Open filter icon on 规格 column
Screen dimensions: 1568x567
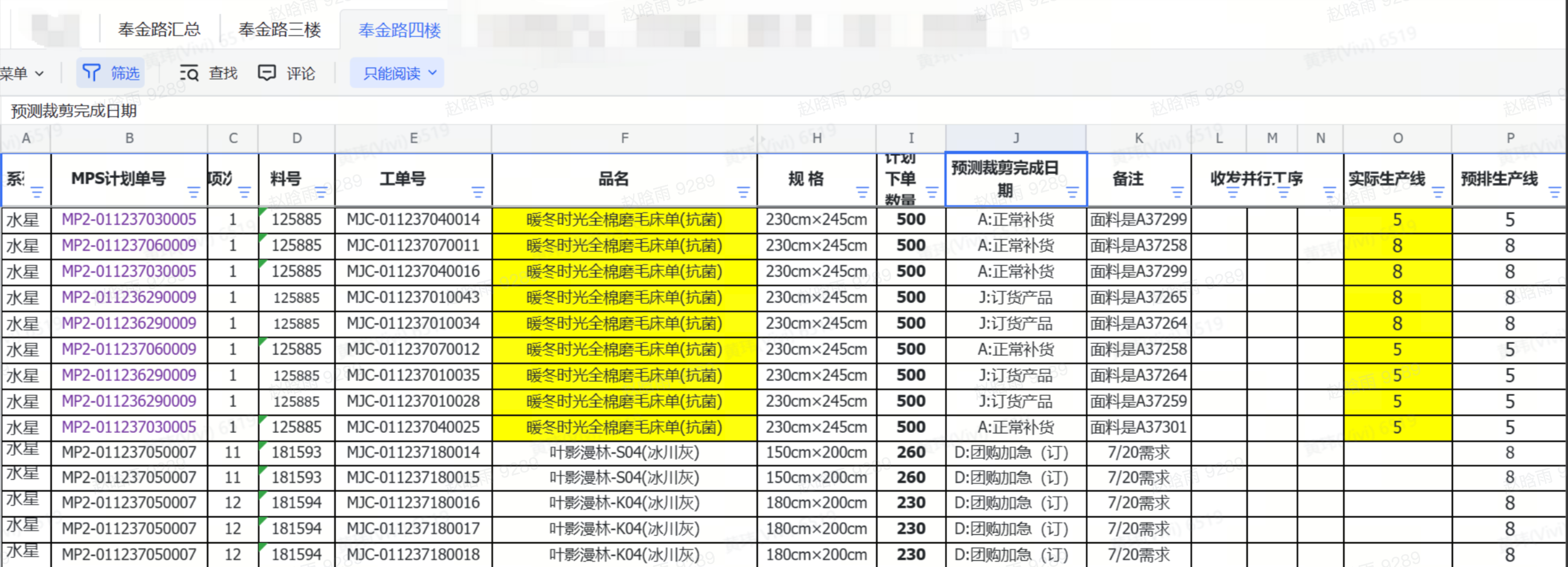click(x=862, y=193)
